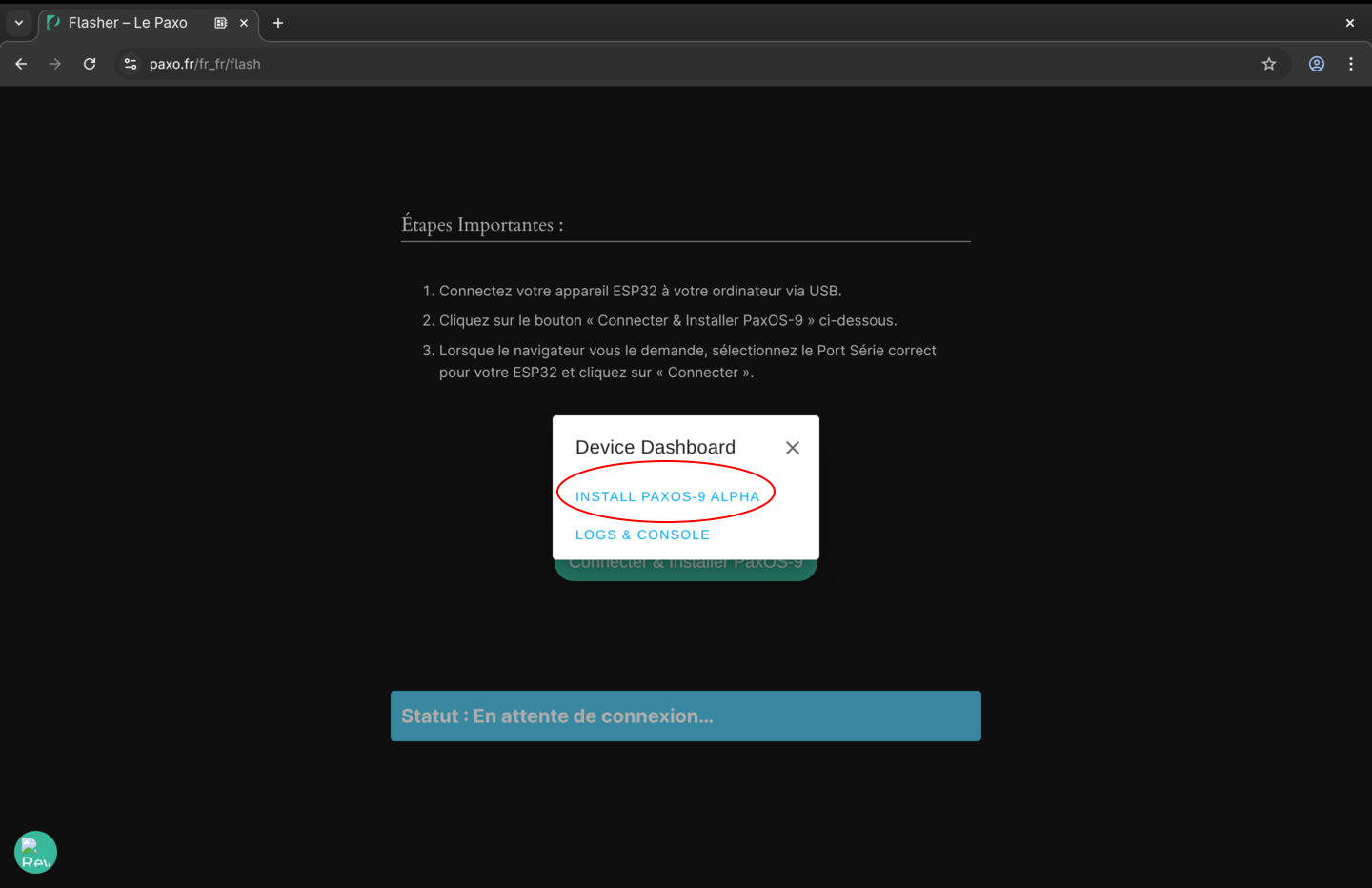The width and height of the screenshot is (1372, 888).
Task: Reload the flasher page
Action: coord(90,64)
